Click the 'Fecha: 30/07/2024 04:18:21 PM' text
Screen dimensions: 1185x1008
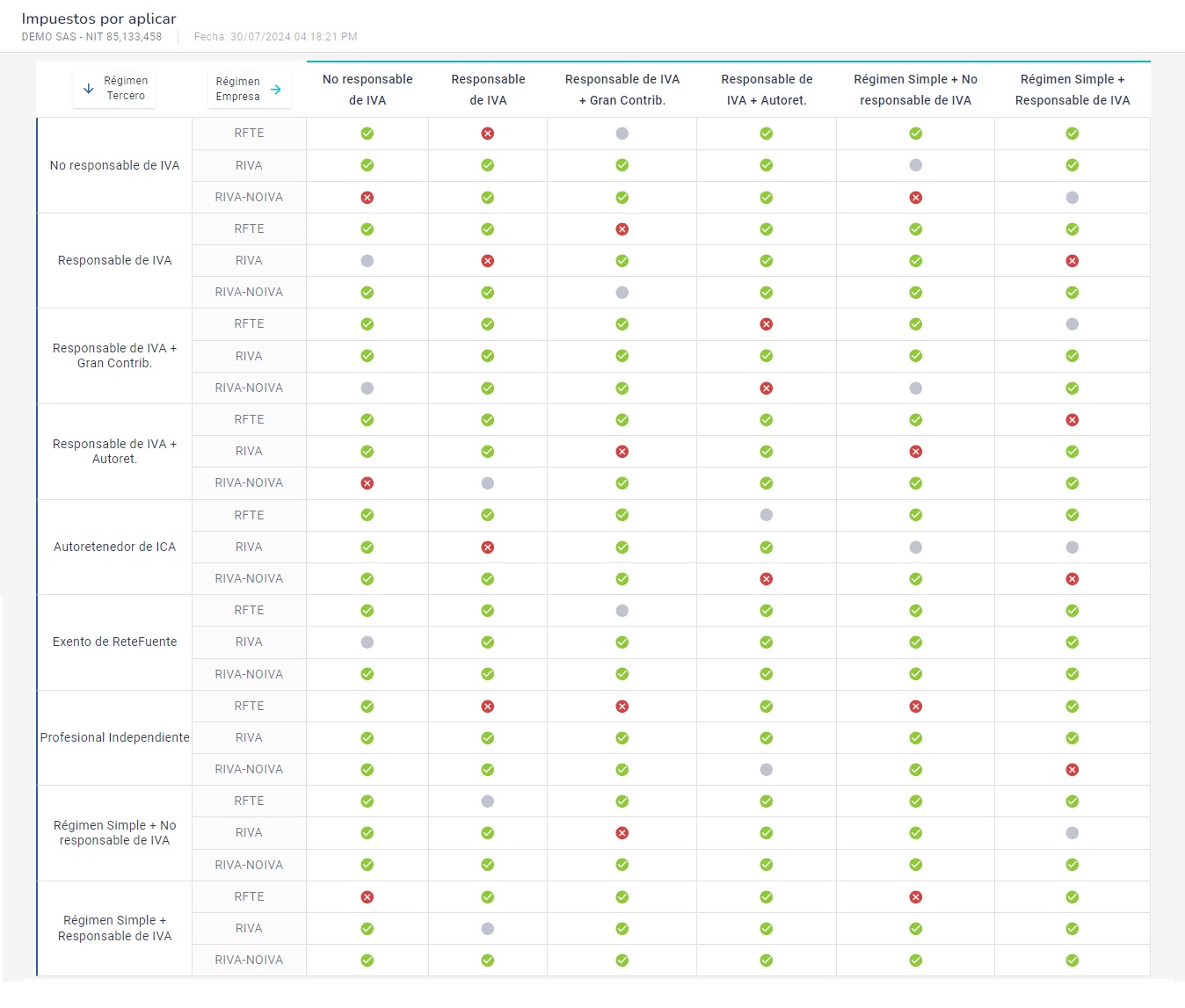[x=276, y=37]
